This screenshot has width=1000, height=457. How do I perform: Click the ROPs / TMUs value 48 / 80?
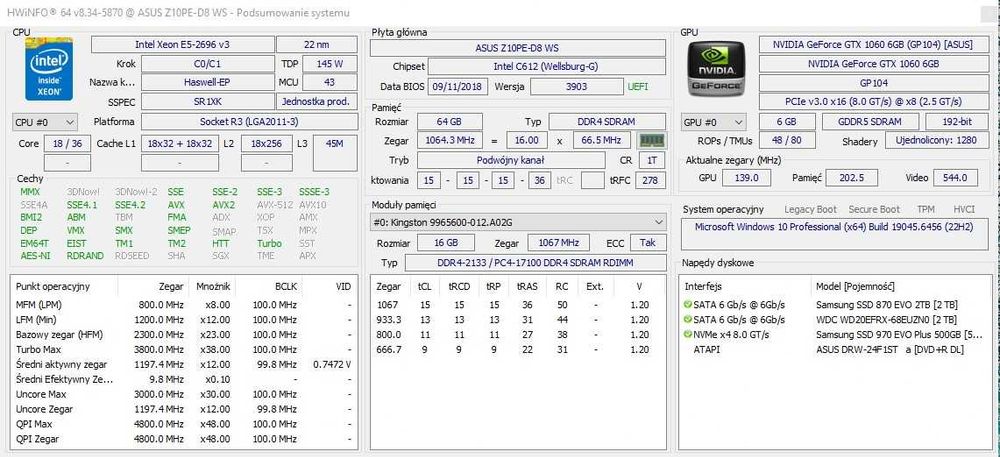point(787,141)
